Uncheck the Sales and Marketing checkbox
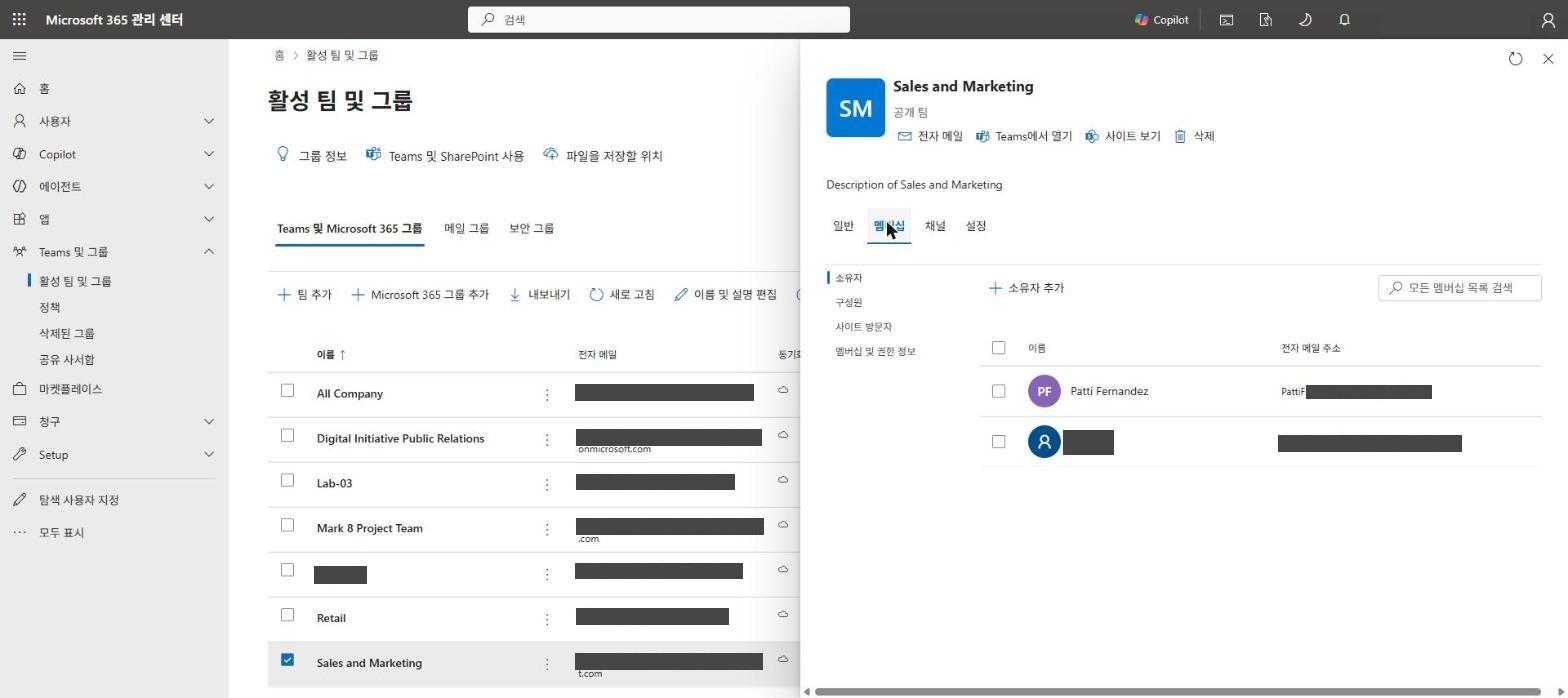This screenshot has height=698, width=1568. coord(287,660)
